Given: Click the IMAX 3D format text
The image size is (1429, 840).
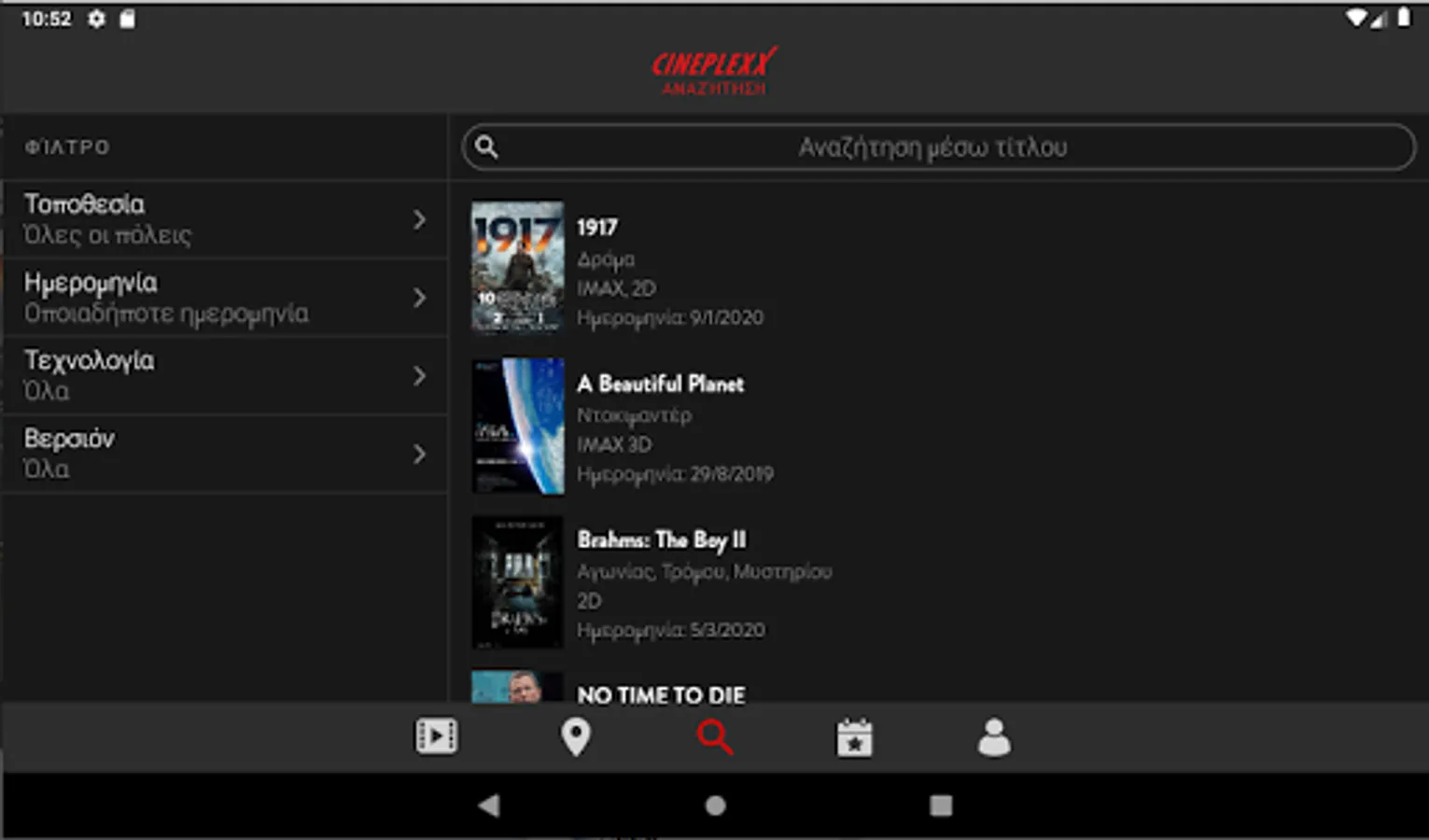Looking at the screenshot, I should point(614,444).
